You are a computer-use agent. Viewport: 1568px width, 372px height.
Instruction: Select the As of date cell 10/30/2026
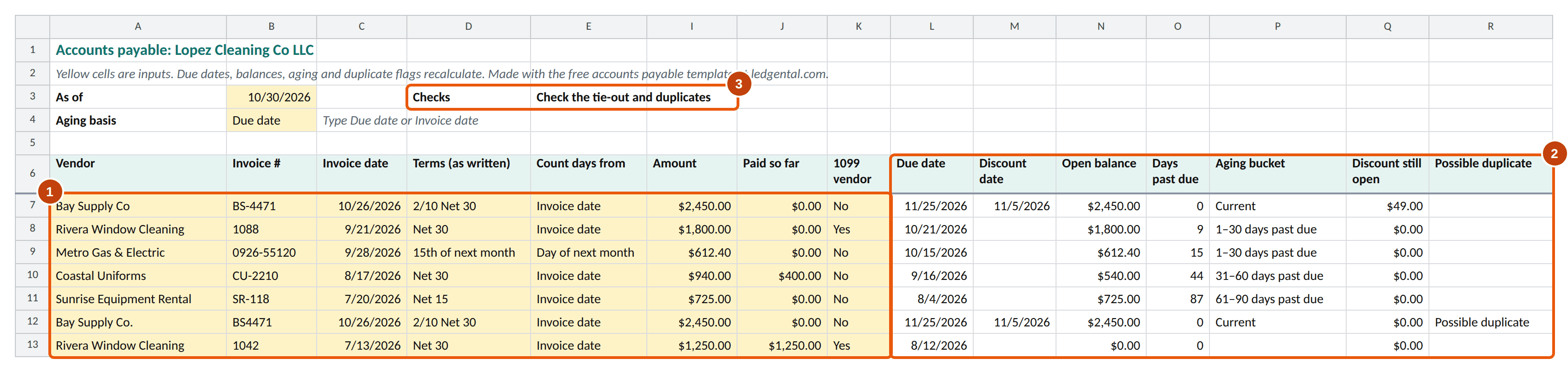[x=272, y=97]
